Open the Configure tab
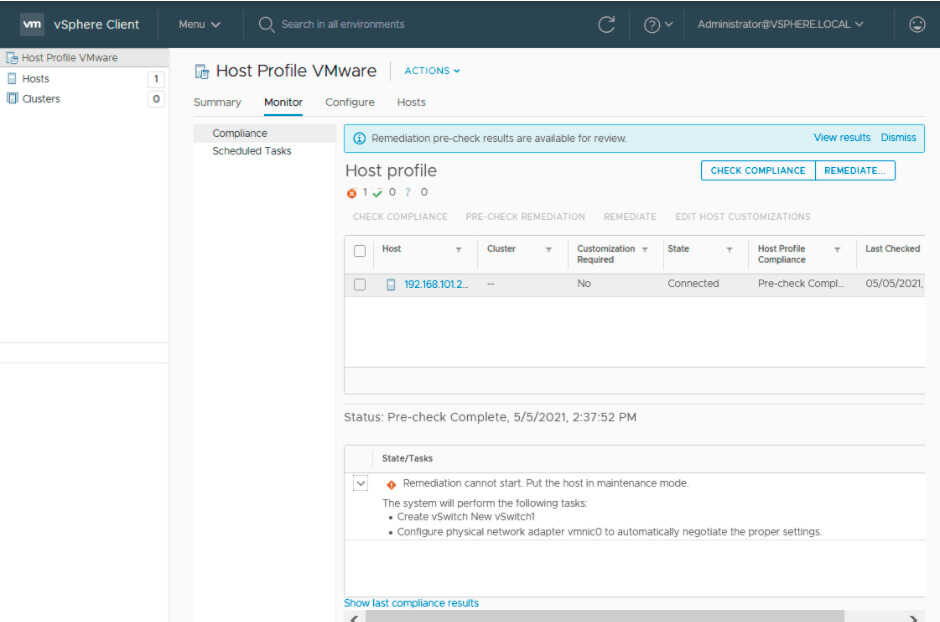The image size is (940, 622). 350,102
